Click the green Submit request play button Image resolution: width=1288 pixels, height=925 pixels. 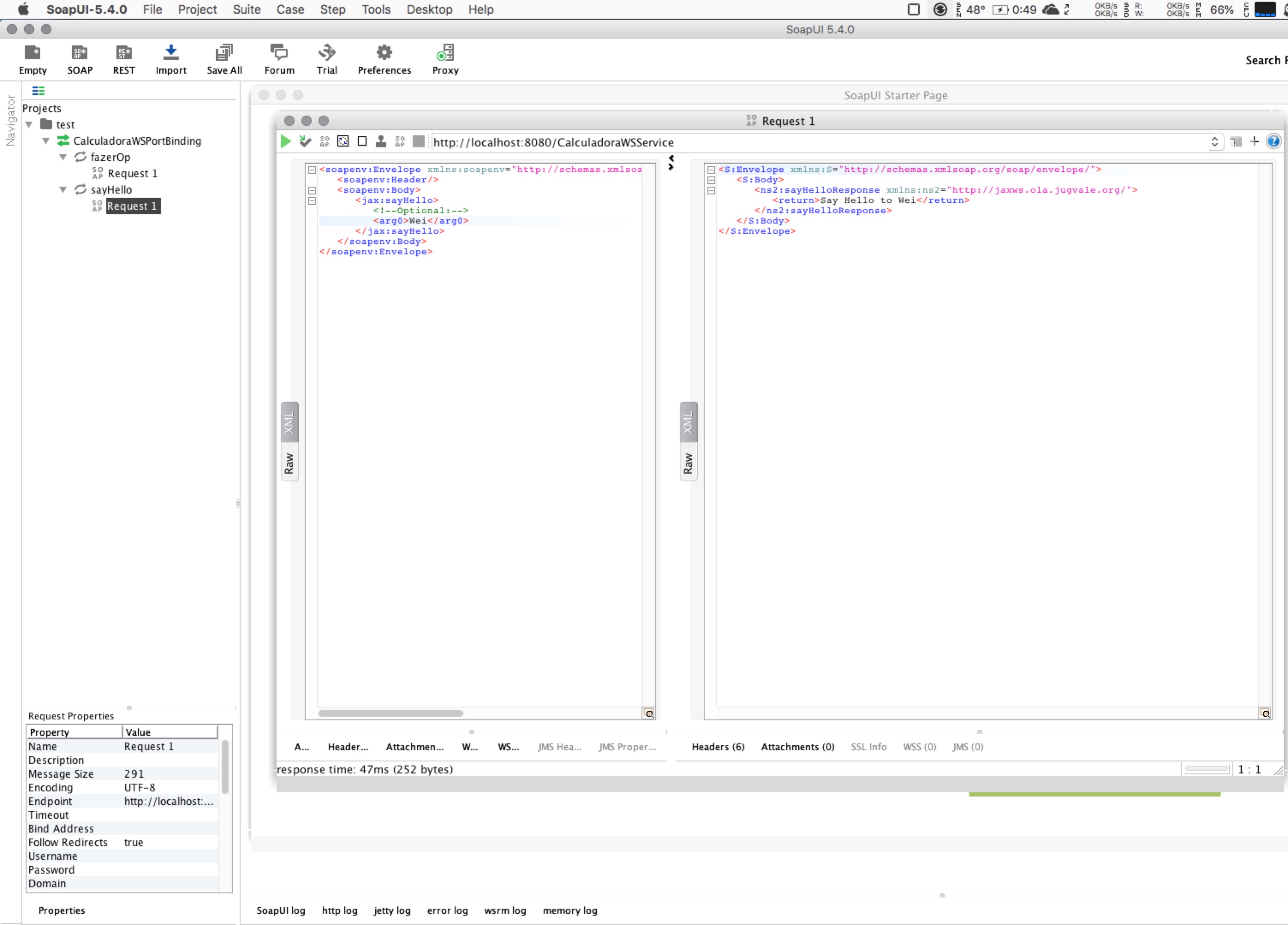pos(286,141)
